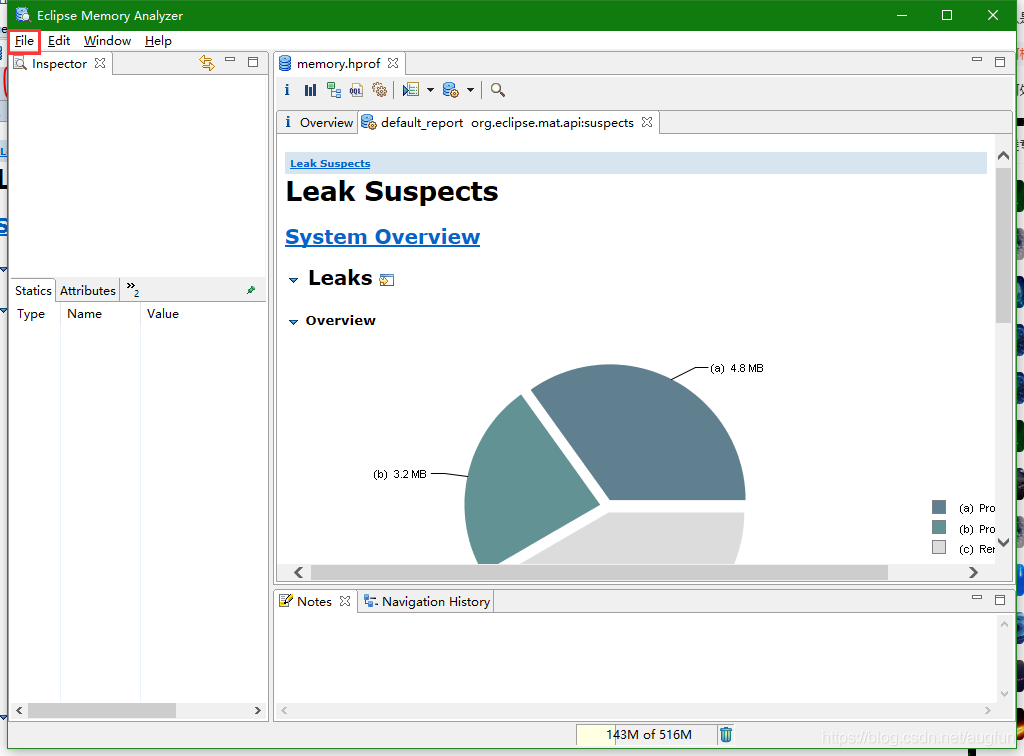Screen dimensions: 1024x756
Task: Click the Eclipse Memory Analyzer title icon
Action: click(x=23, y=14)
